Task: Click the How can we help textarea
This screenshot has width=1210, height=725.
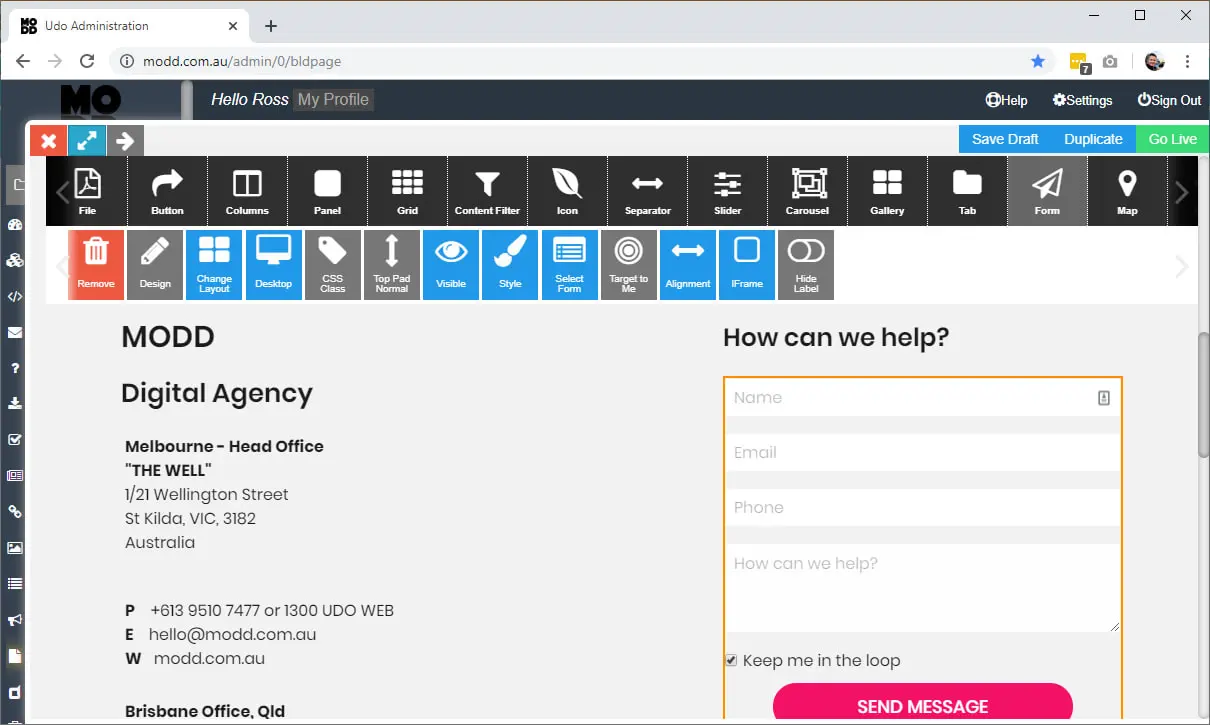Action: (922, 588)
